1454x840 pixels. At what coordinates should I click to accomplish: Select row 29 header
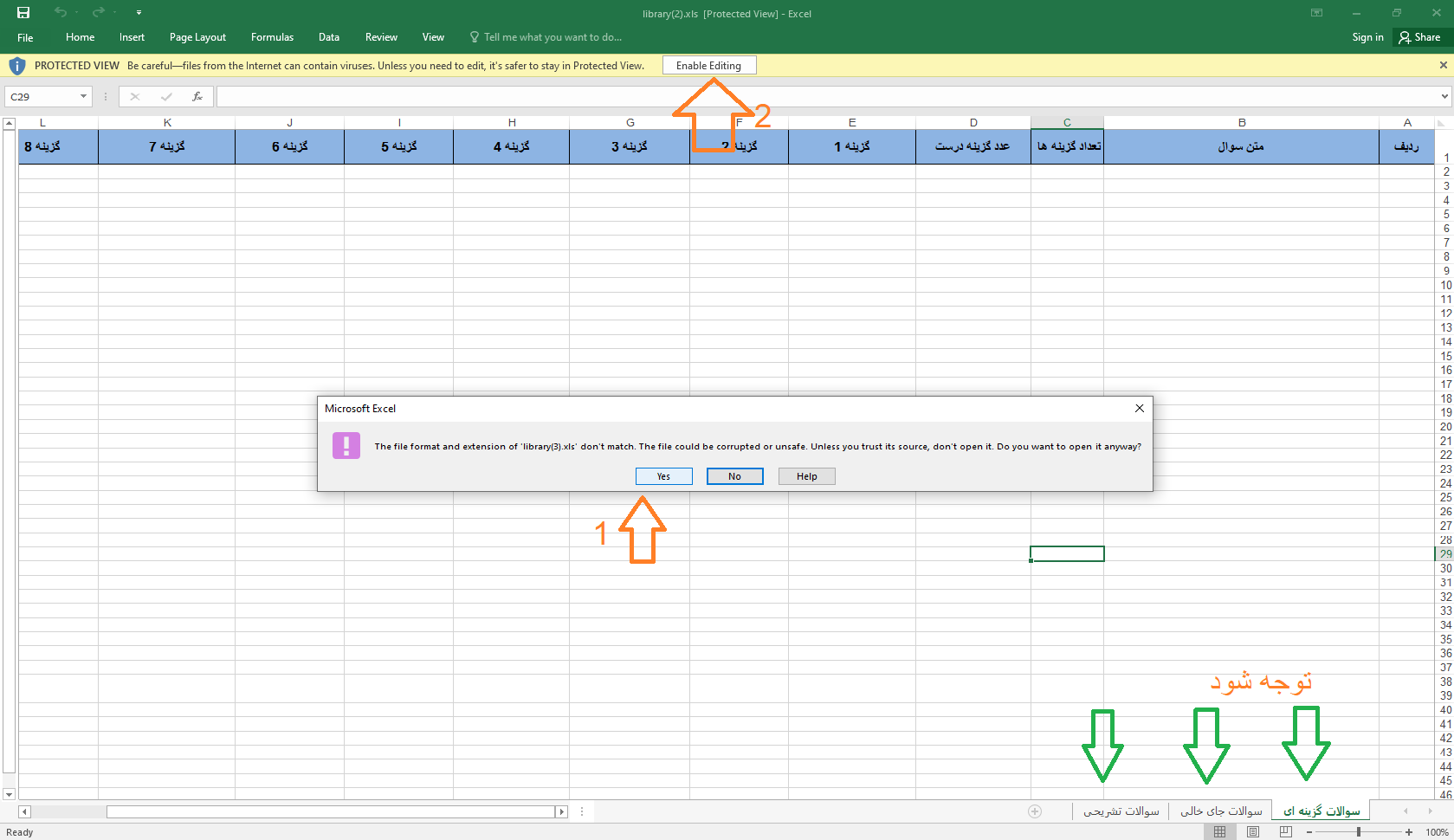[1444, 554]
